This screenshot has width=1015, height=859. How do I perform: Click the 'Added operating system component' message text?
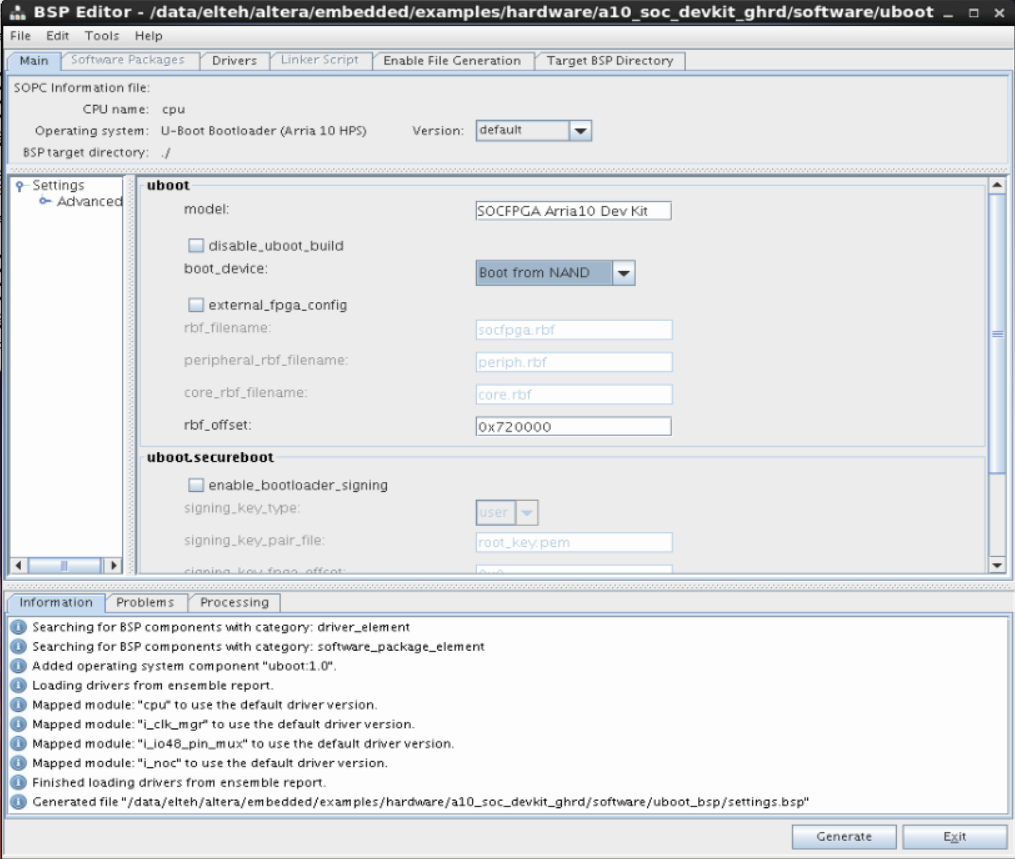pyautogui.click(x=184, y=666)
